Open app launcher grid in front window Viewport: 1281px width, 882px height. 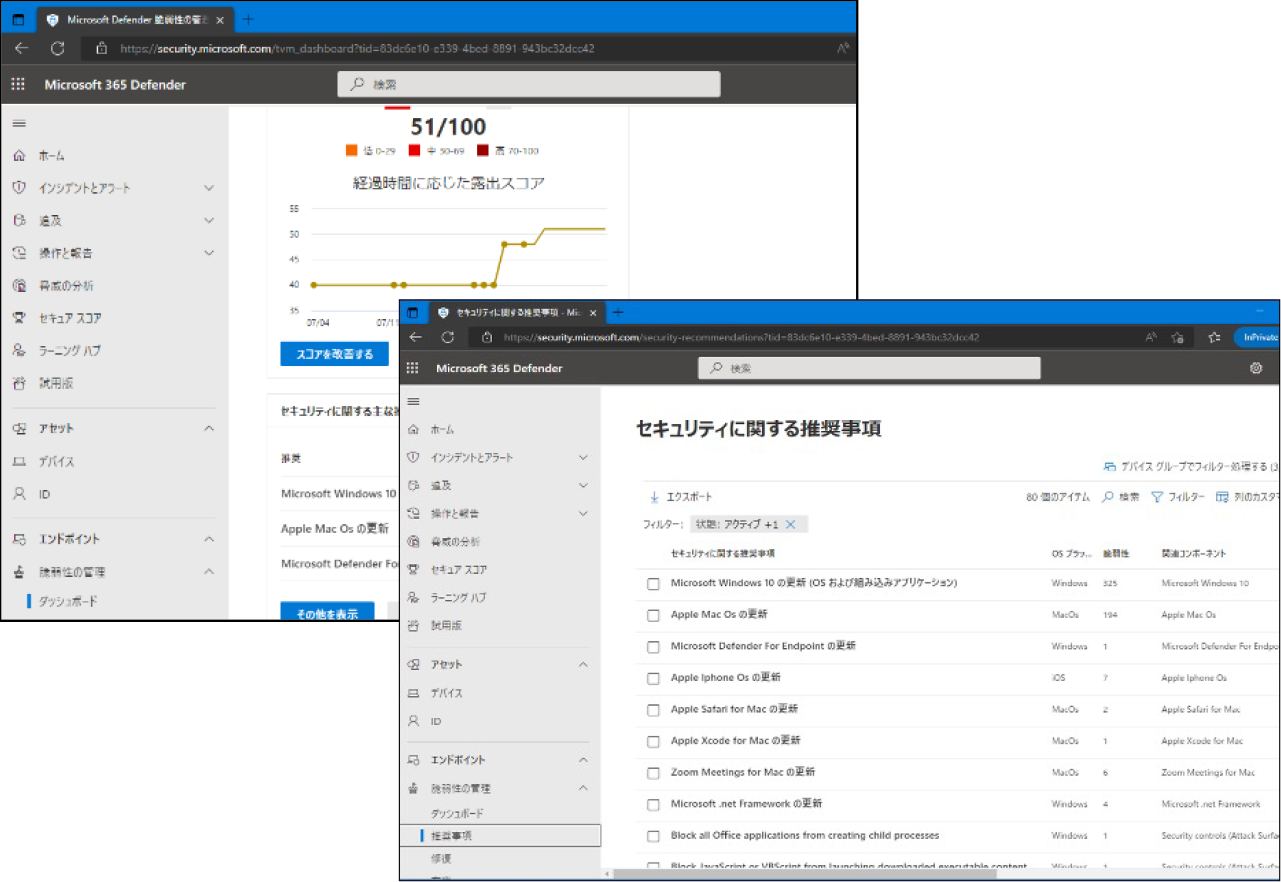[412, 368]
